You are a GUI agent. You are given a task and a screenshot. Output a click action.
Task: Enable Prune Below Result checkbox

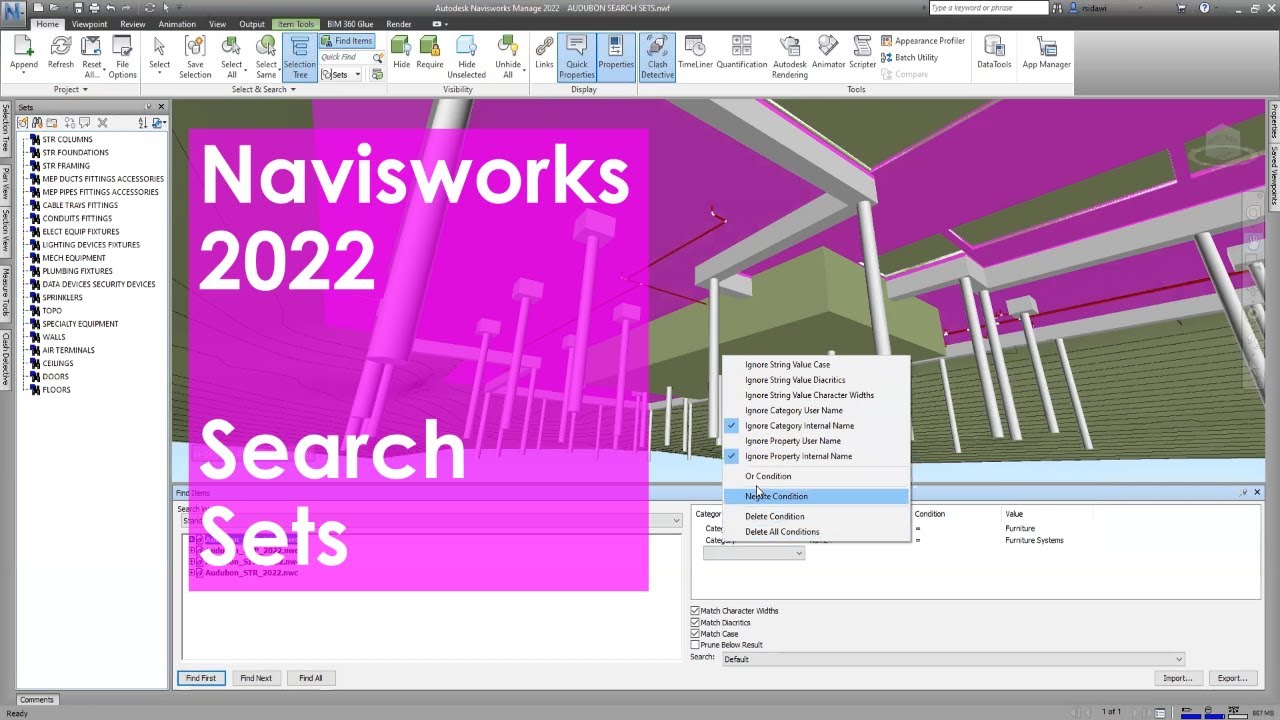click(696, 645)
